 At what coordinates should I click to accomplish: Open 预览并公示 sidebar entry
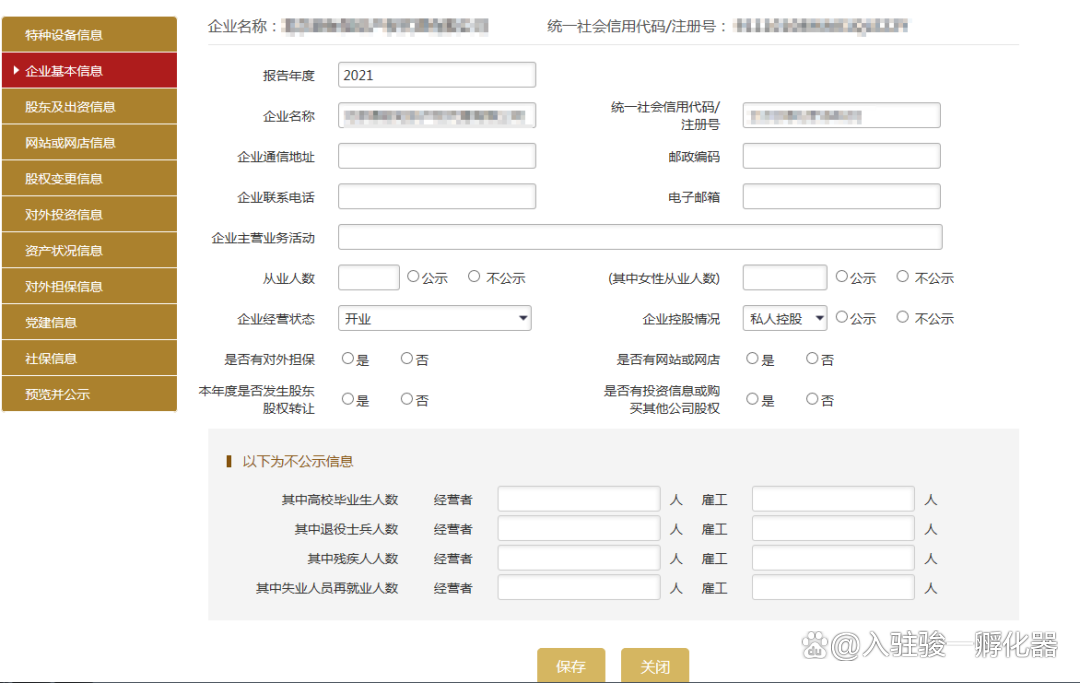tap(90, 394)
